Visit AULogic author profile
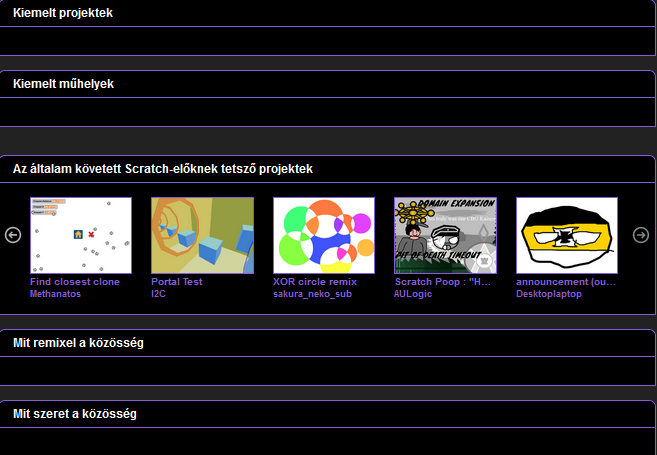 point(414,294)
